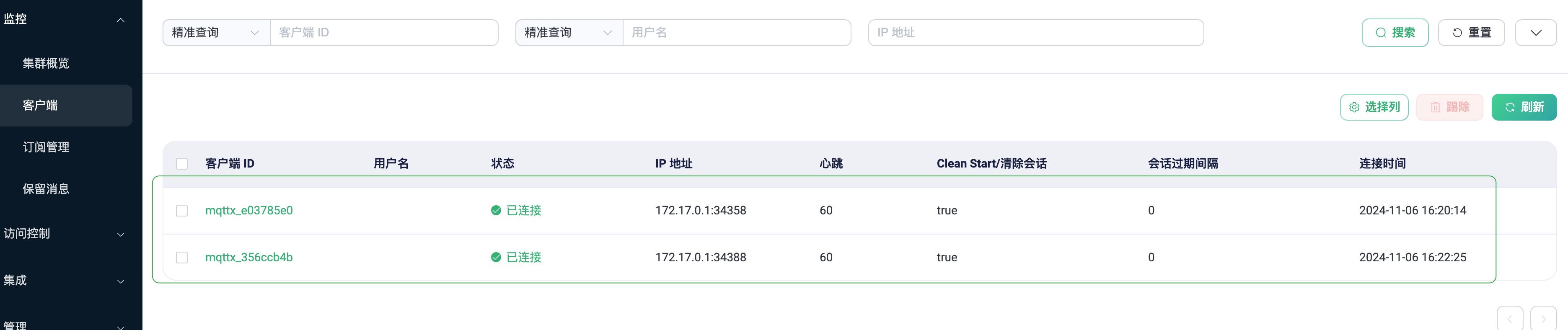Open client mqttx_e03785e0 details link
The height and width of the screenshot is (330, 1568).
click(249, 211)
